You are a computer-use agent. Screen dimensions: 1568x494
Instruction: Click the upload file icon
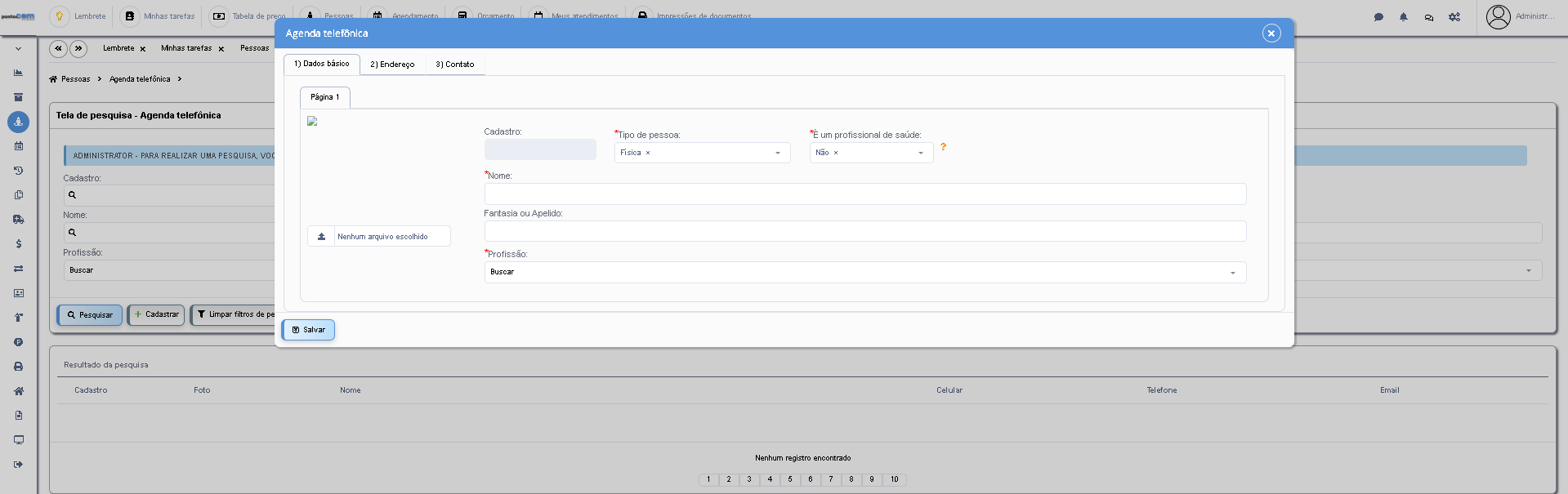[x=321, y=237]
